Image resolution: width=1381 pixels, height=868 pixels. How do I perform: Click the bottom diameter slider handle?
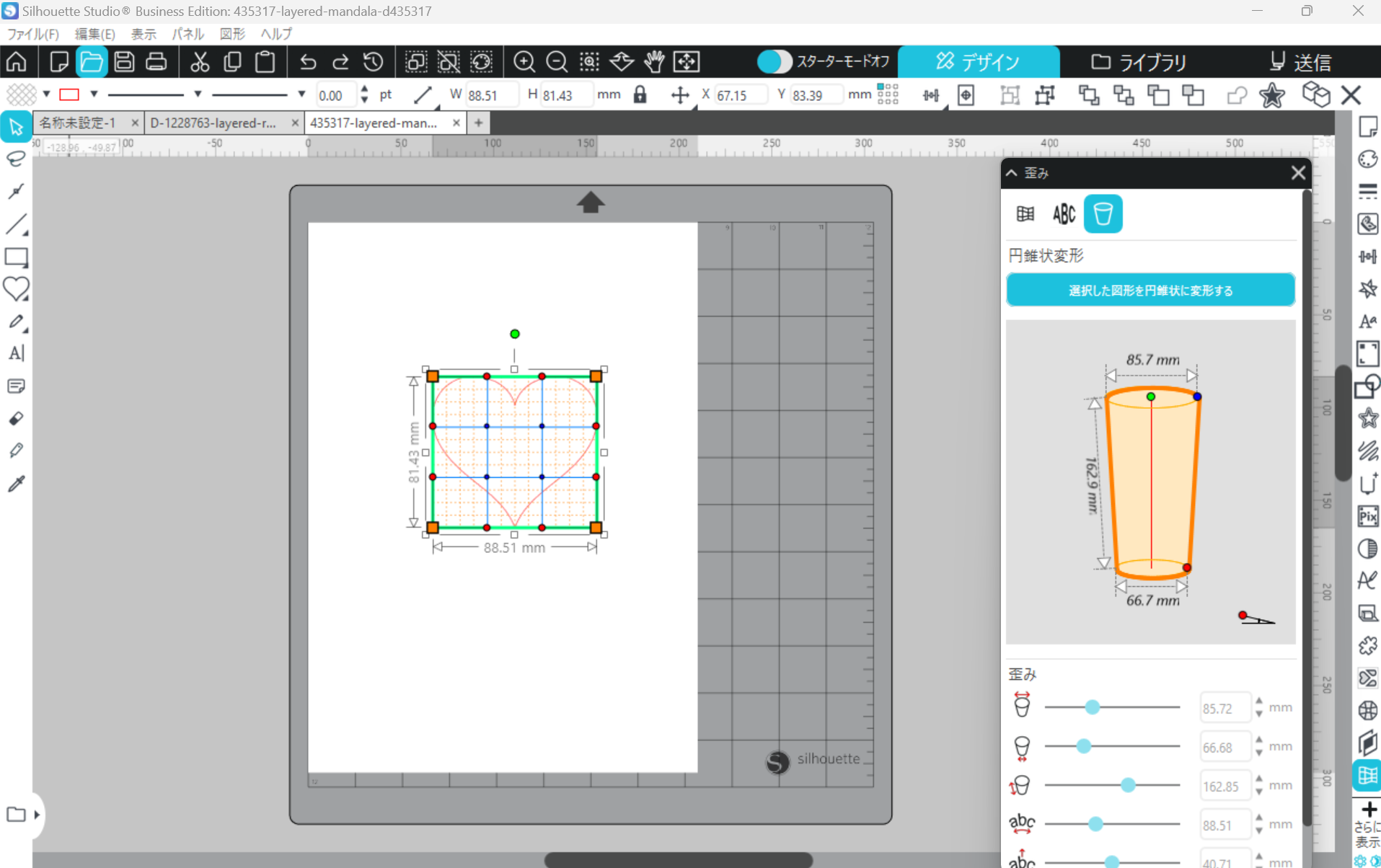1083,746
